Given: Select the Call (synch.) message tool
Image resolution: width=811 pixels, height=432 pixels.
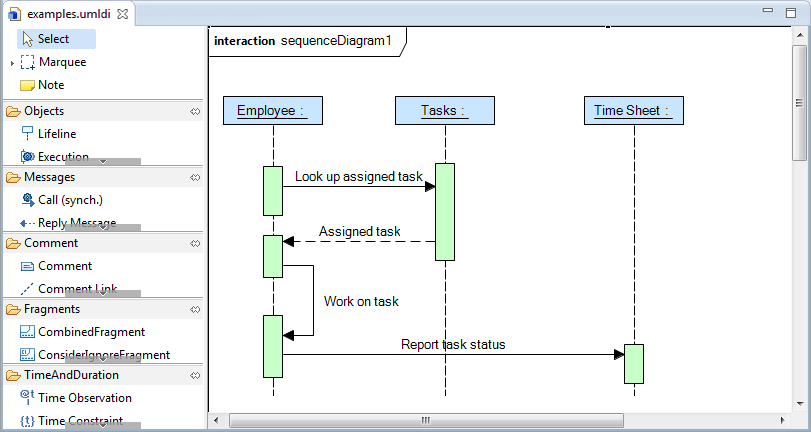Looking at the screenshot, I should pyautogui.click(x=69, y=200).
